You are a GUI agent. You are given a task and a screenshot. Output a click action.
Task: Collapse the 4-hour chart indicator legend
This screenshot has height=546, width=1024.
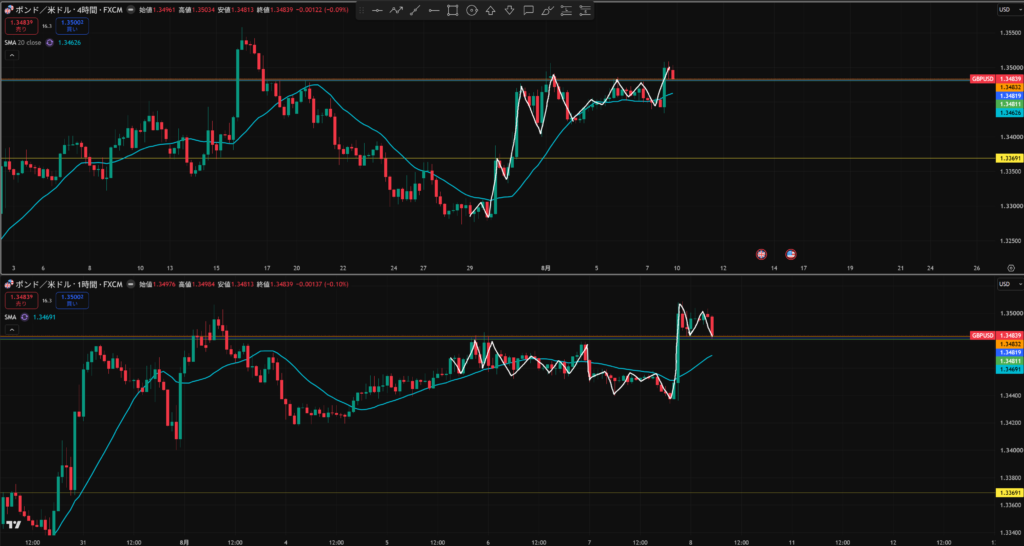[12, 56]
